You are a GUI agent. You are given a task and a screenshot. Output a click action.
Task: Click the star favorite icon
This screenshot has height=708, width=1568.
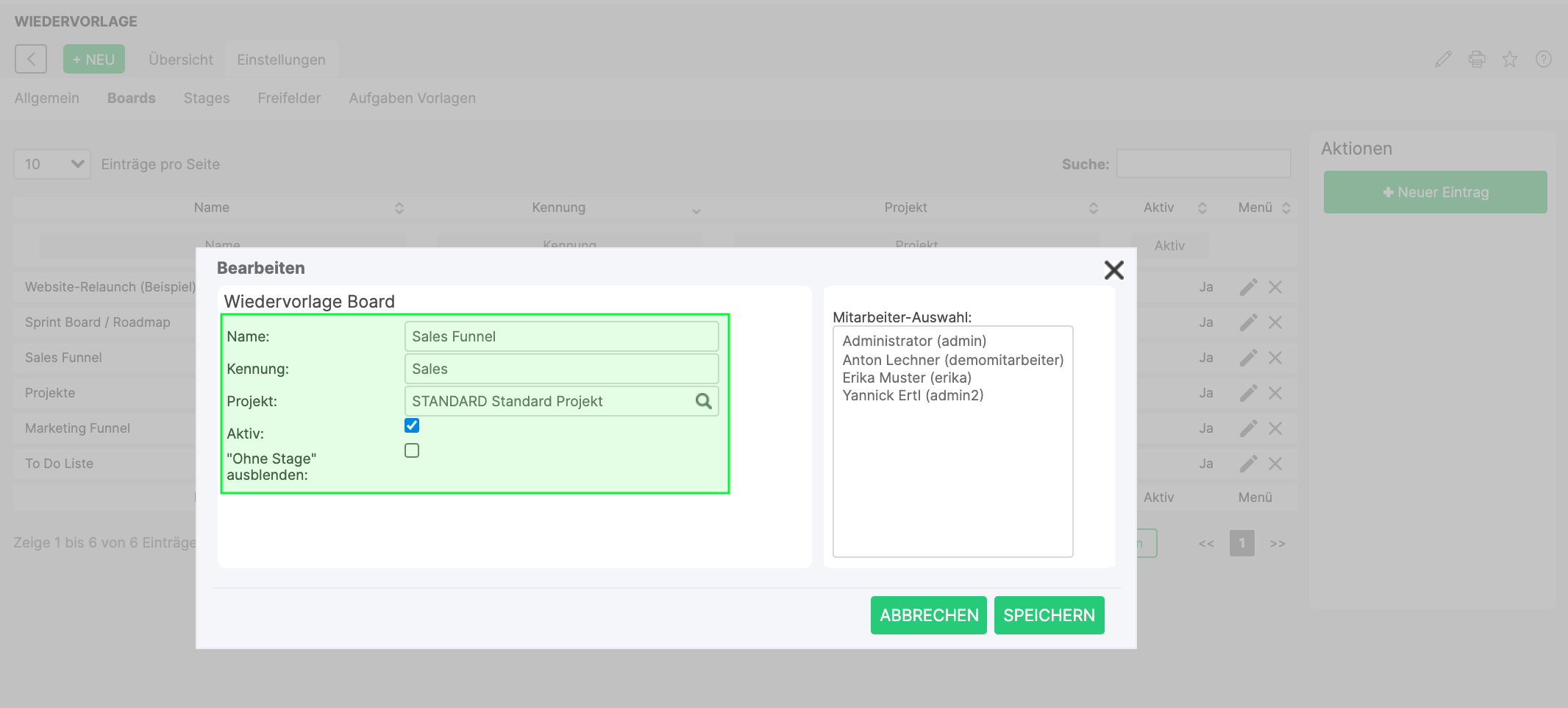1510,60
